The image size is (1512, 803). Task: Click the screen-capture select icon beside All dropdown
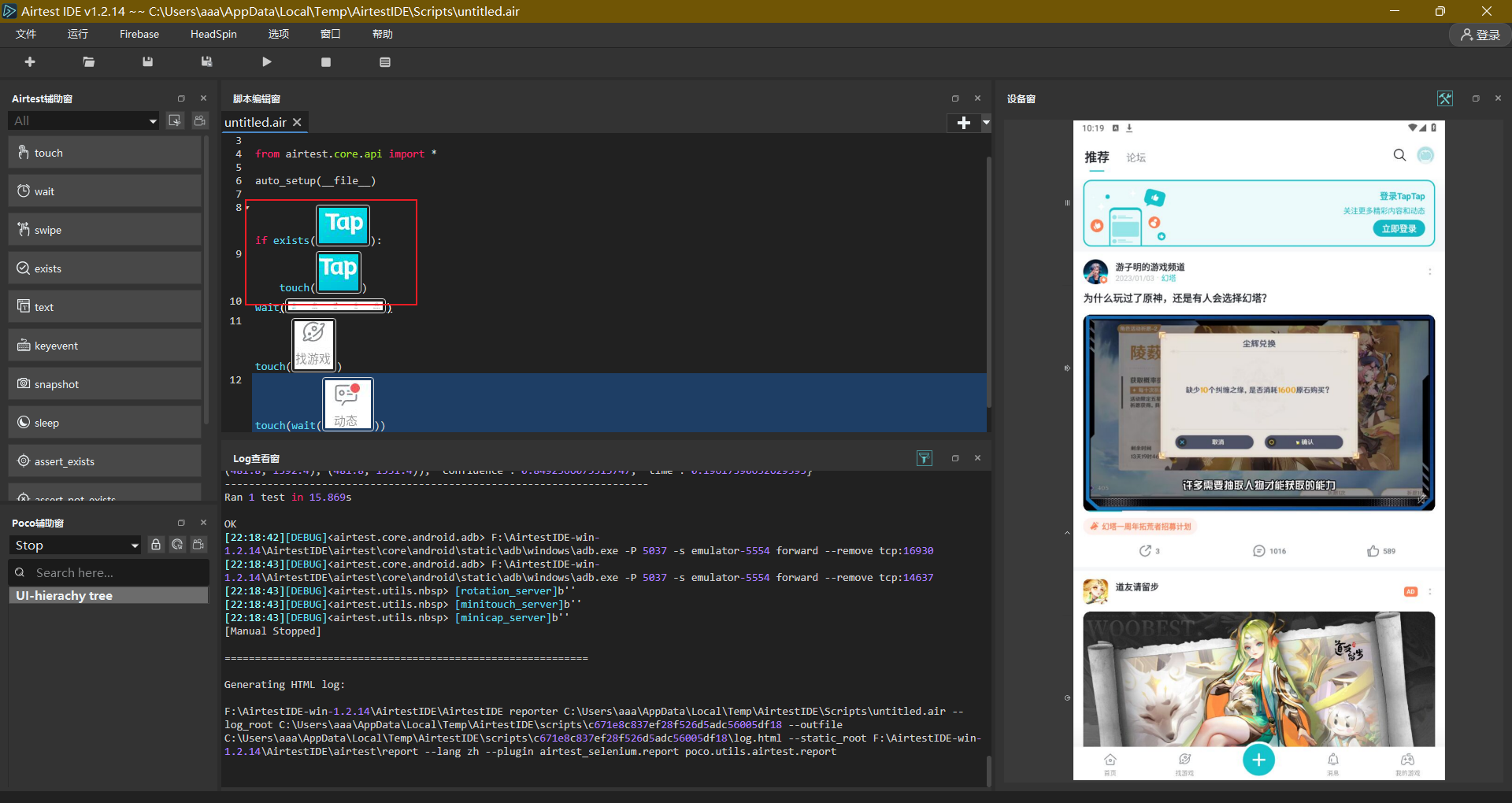pos(175,120)
